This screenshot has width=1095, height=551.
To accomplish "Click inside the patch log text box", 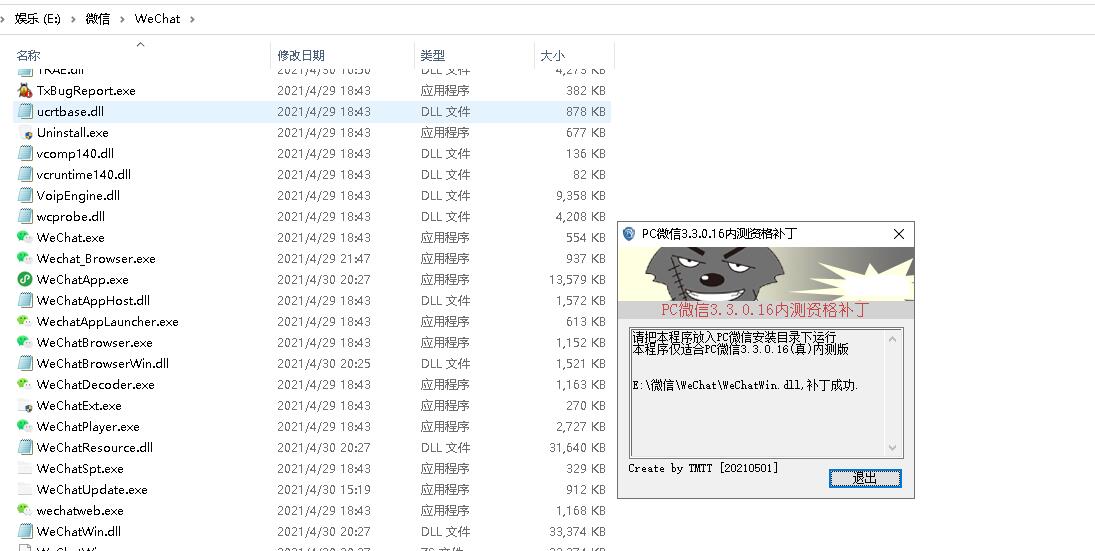I will click(766, 393).
